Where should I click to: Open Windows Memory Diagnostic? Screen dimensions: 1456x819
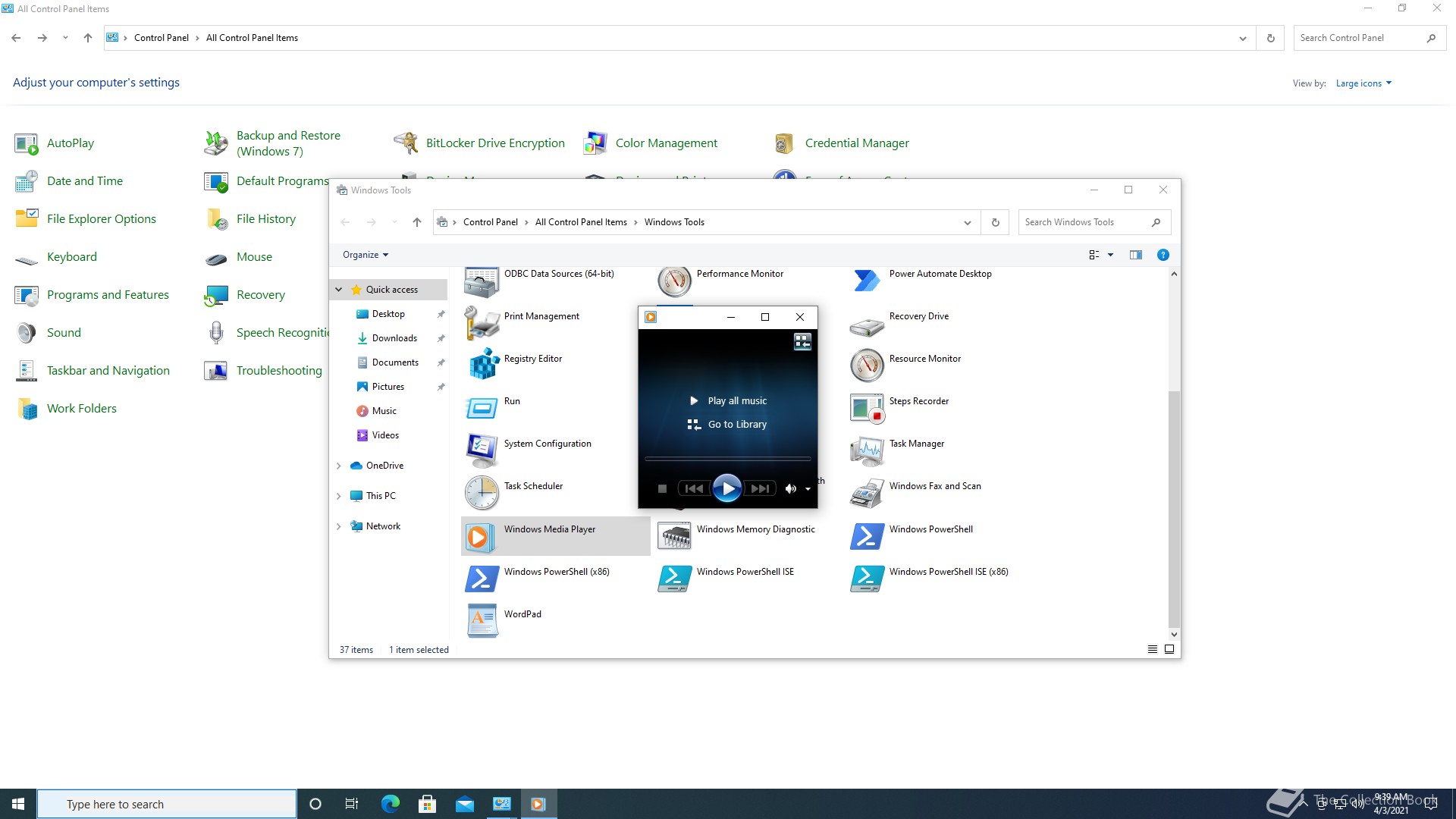(x=755, y=529)
